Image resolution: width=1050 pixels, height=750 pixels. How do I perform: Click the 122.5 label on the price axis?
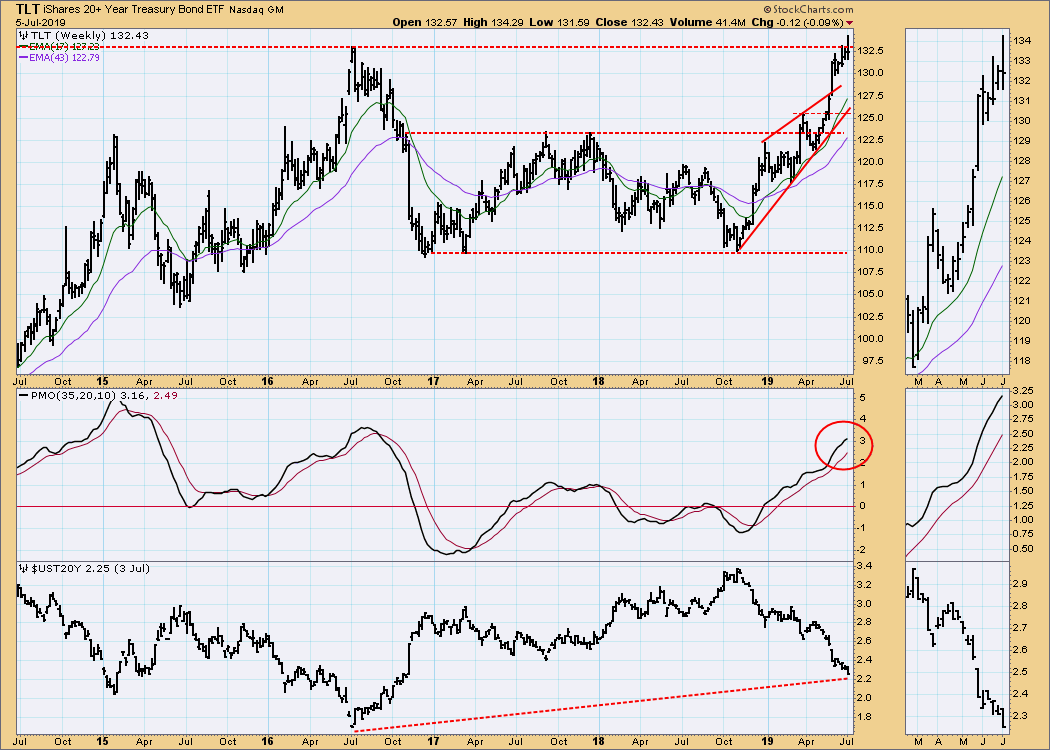point(871,139)
